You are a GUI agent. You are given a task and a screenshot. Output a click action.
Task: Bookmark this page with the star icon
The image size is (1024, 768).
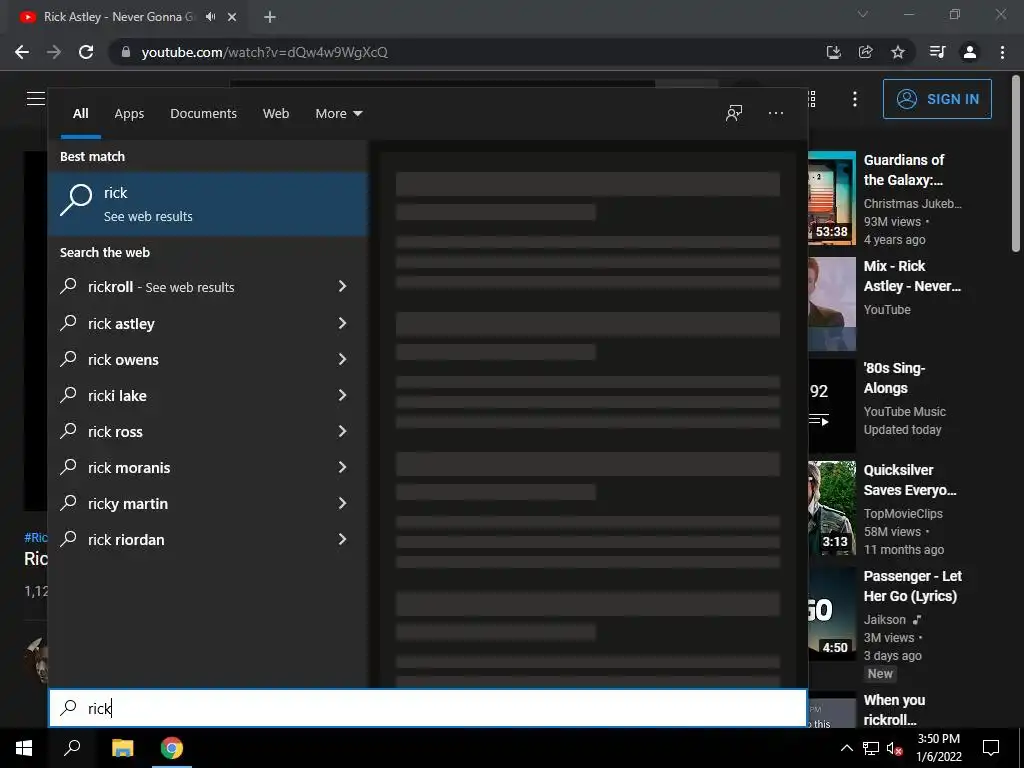(898, 52)
